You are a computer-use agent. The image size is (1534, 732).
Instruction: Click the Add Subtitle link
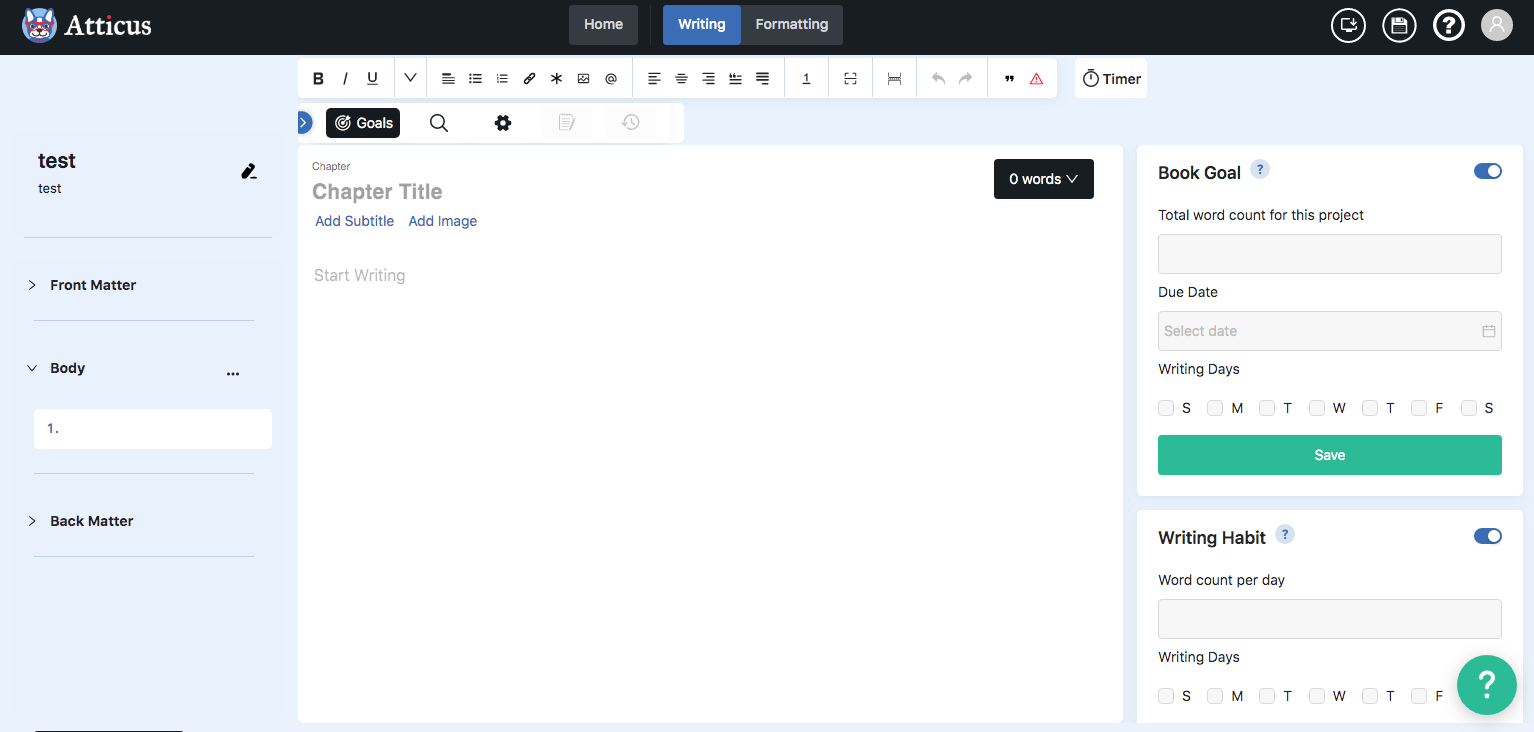pos(354,221)
